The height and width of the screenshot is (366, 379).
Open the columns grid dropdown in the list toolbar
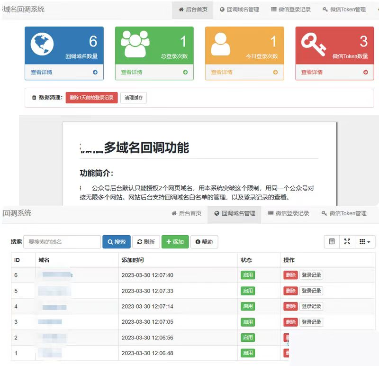pos(365,241)
